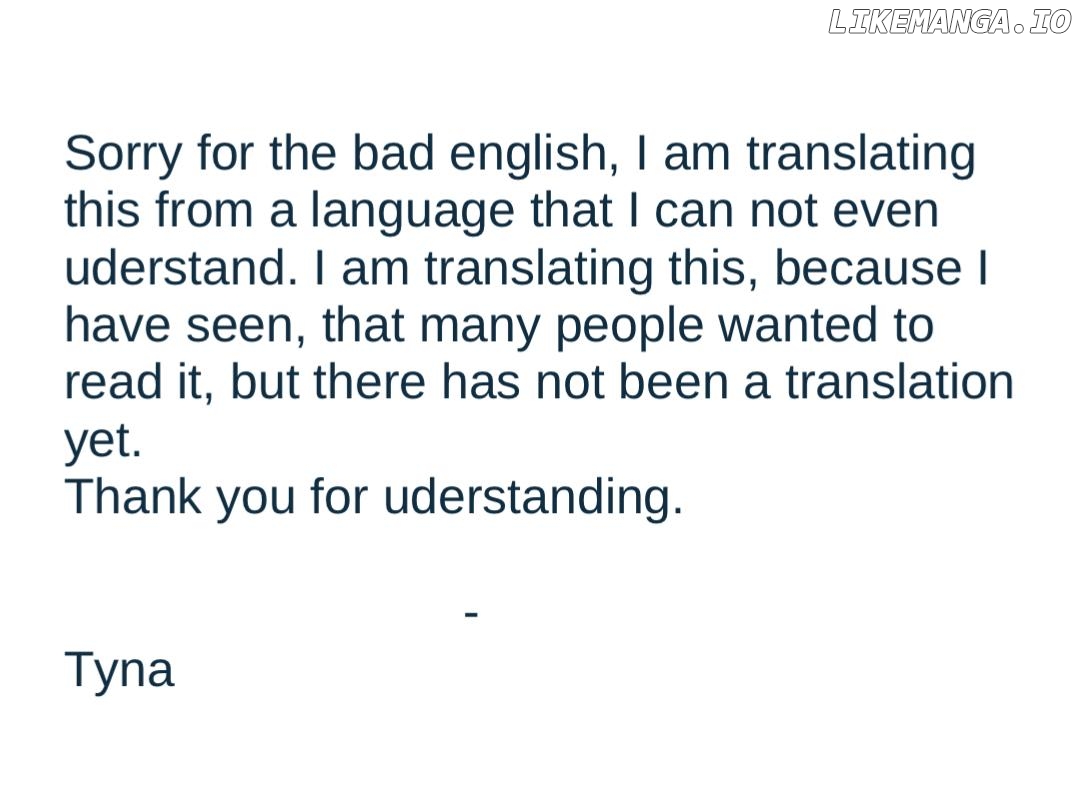Click the signature name "Tyna"

pos(119,669)
